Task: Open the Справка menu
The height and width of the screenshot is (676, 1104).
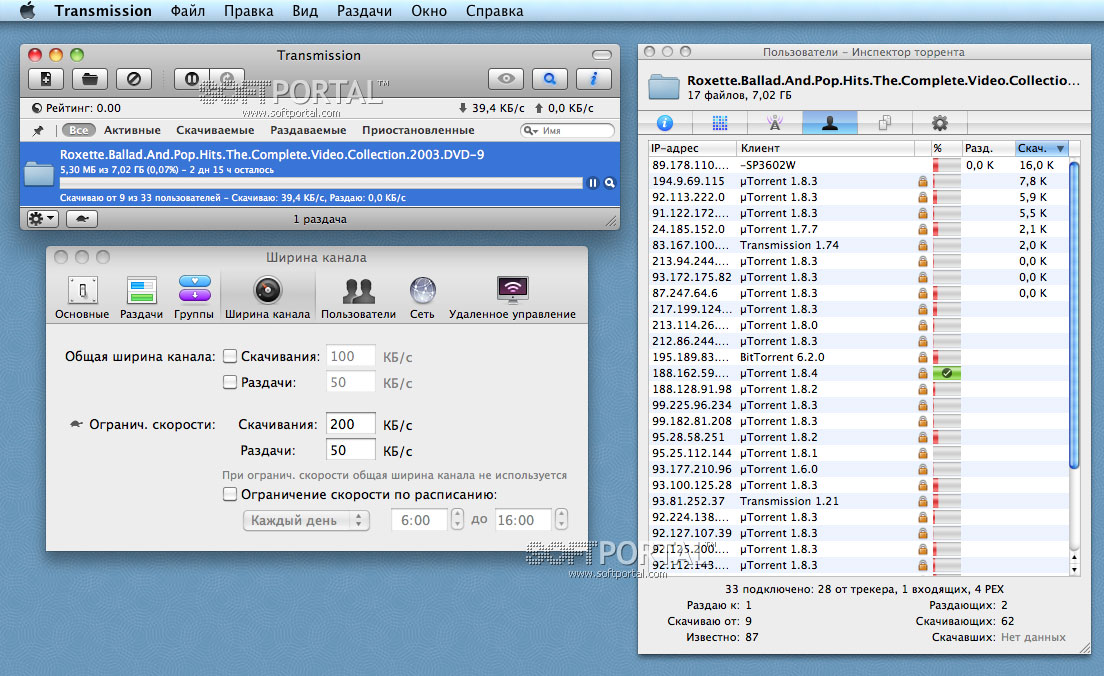Action: point(494,11)
